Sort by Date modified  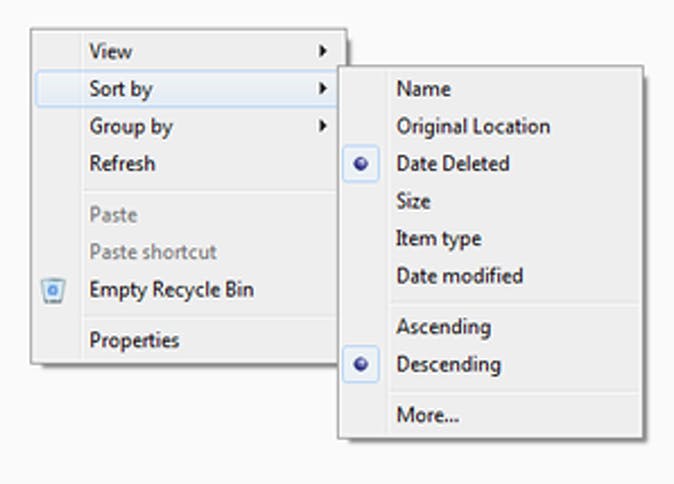click(459, 276)
